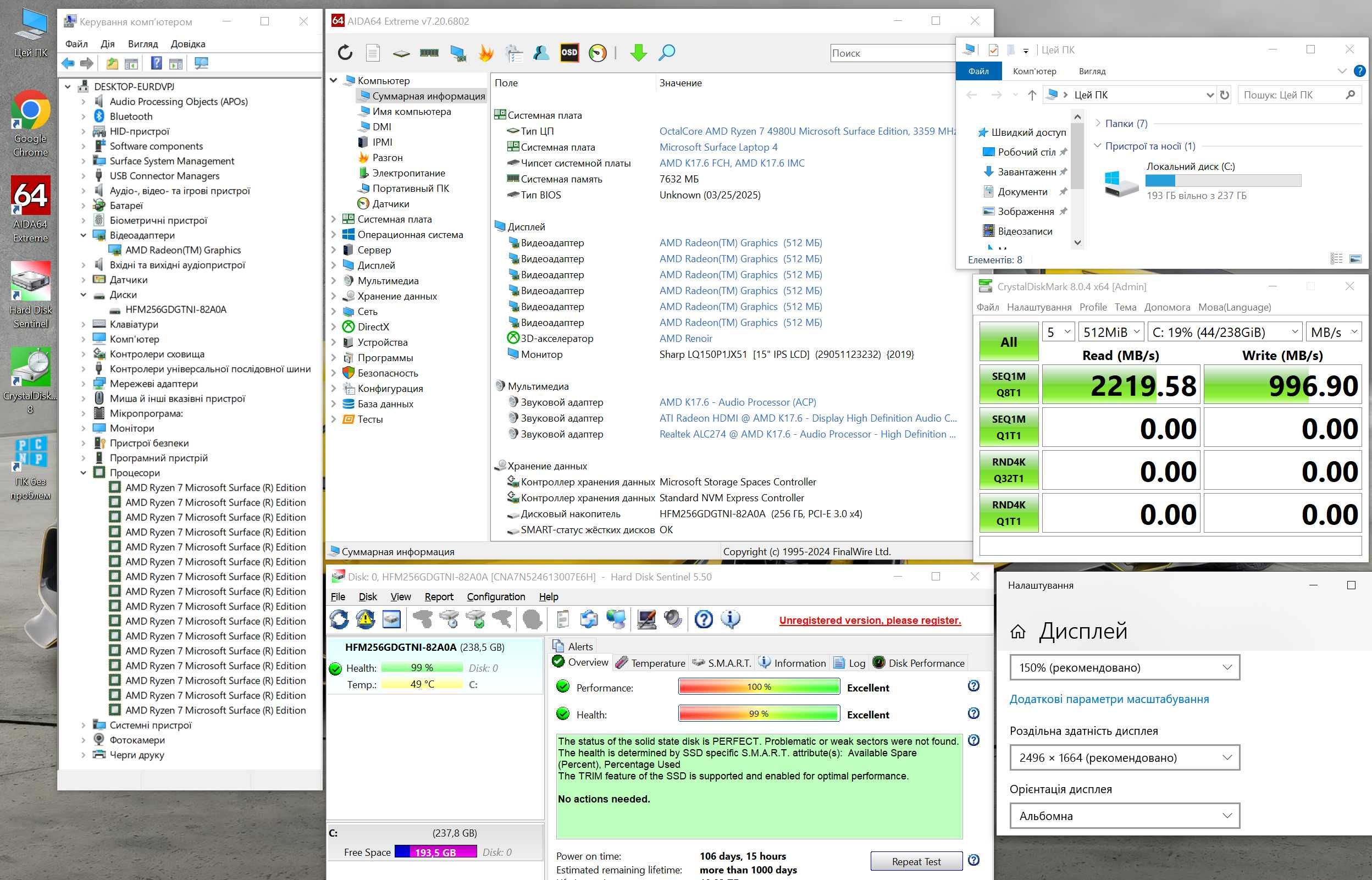
Task: Click the back arrow in Computer Management toolbar
Action: point(68,63)
